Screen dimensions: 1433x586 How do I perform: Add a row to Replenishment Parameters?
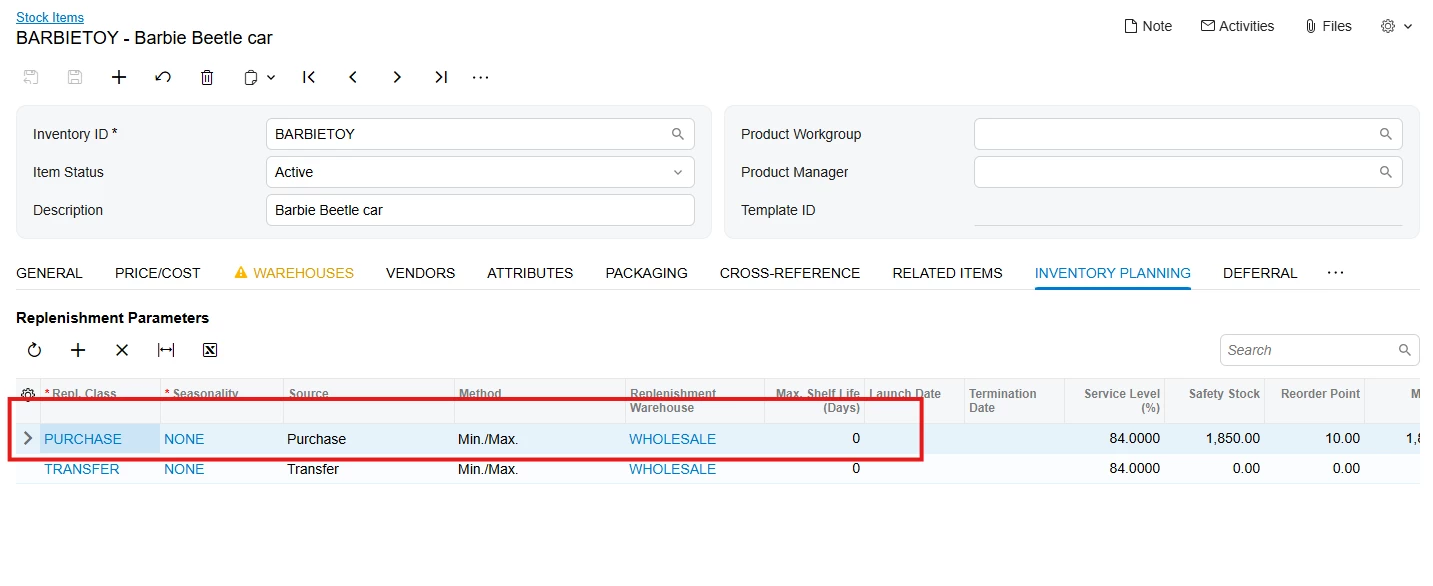78,350
